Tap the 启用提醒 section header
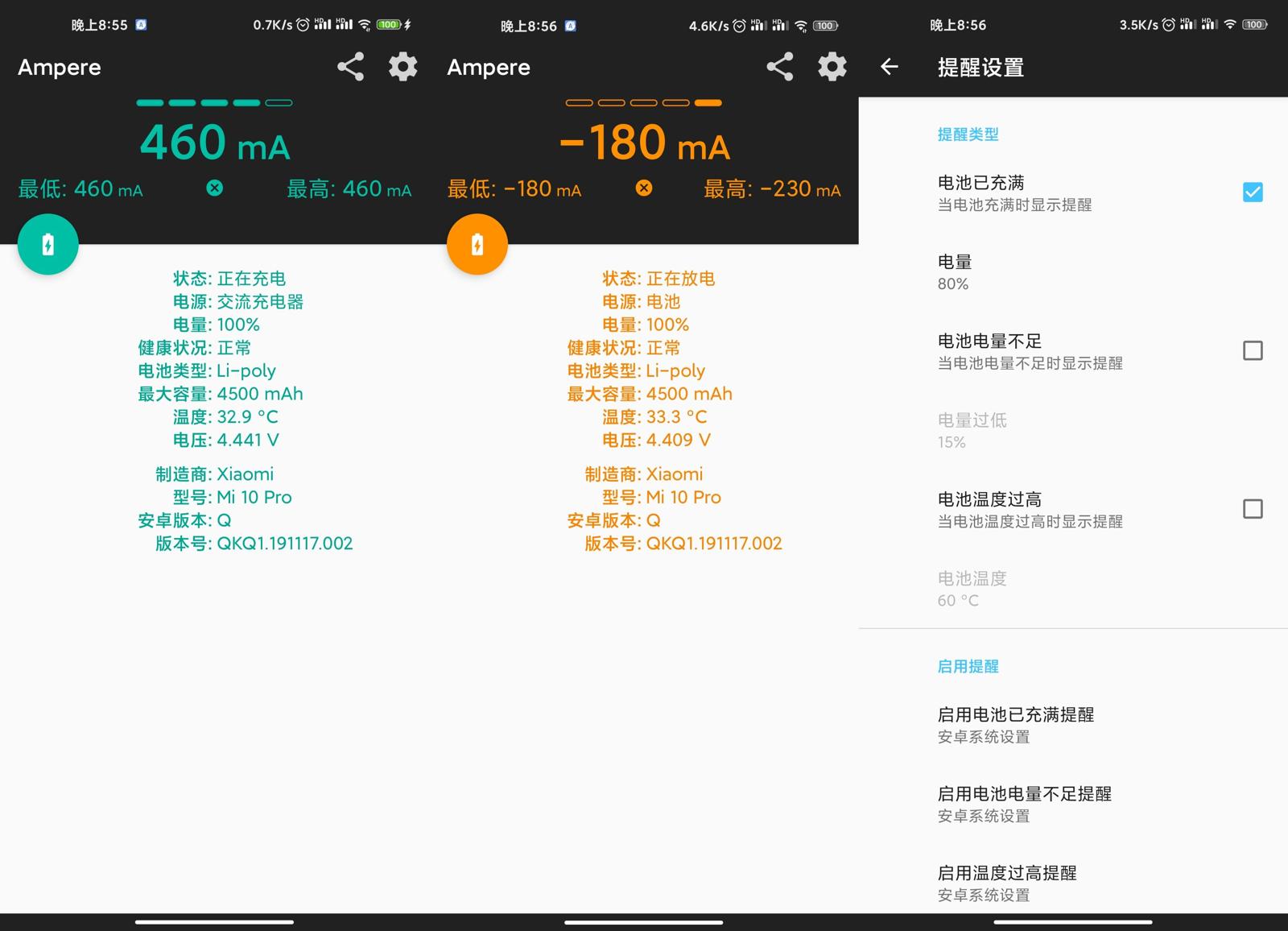 969,666
